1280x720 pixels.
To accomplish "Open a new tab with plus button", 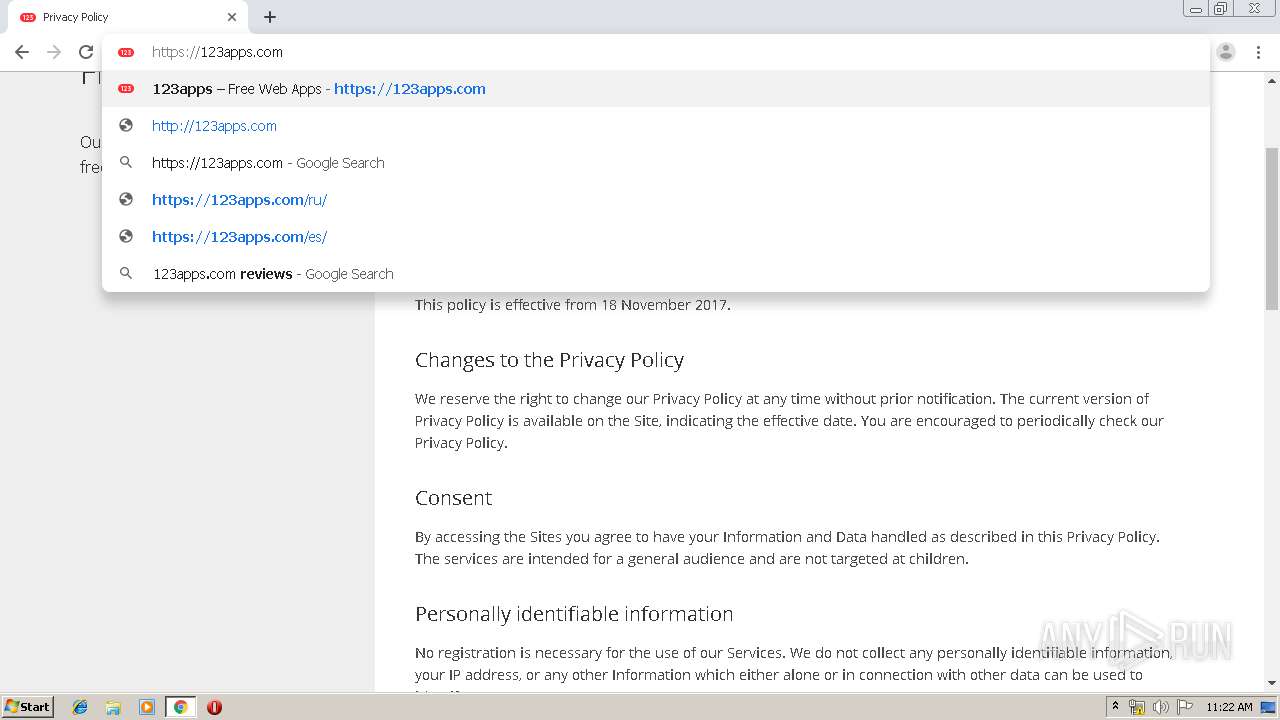I will (270, 17).
